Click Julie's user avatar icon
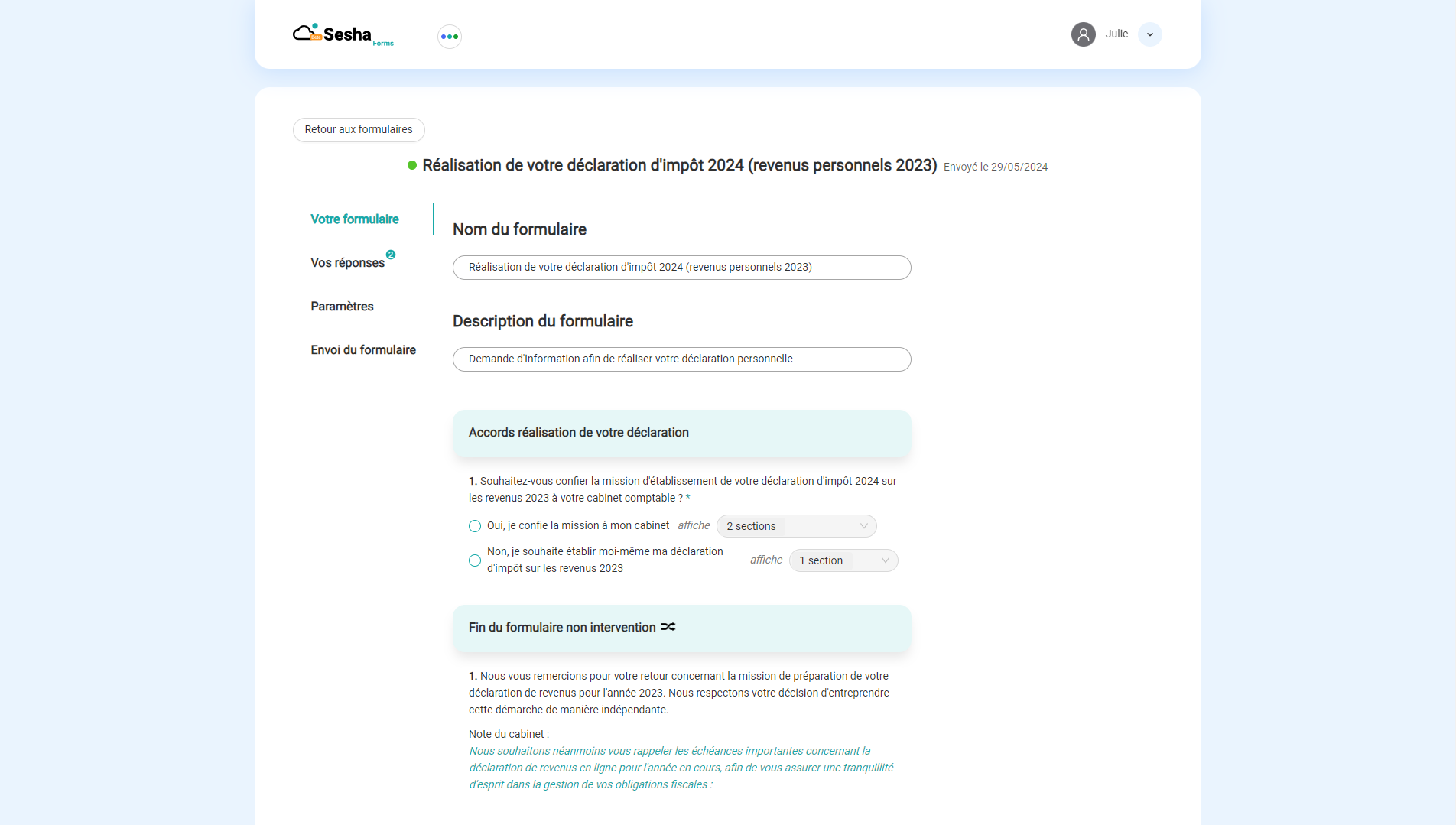1456x825 pixels. (x=1083, y=34)
